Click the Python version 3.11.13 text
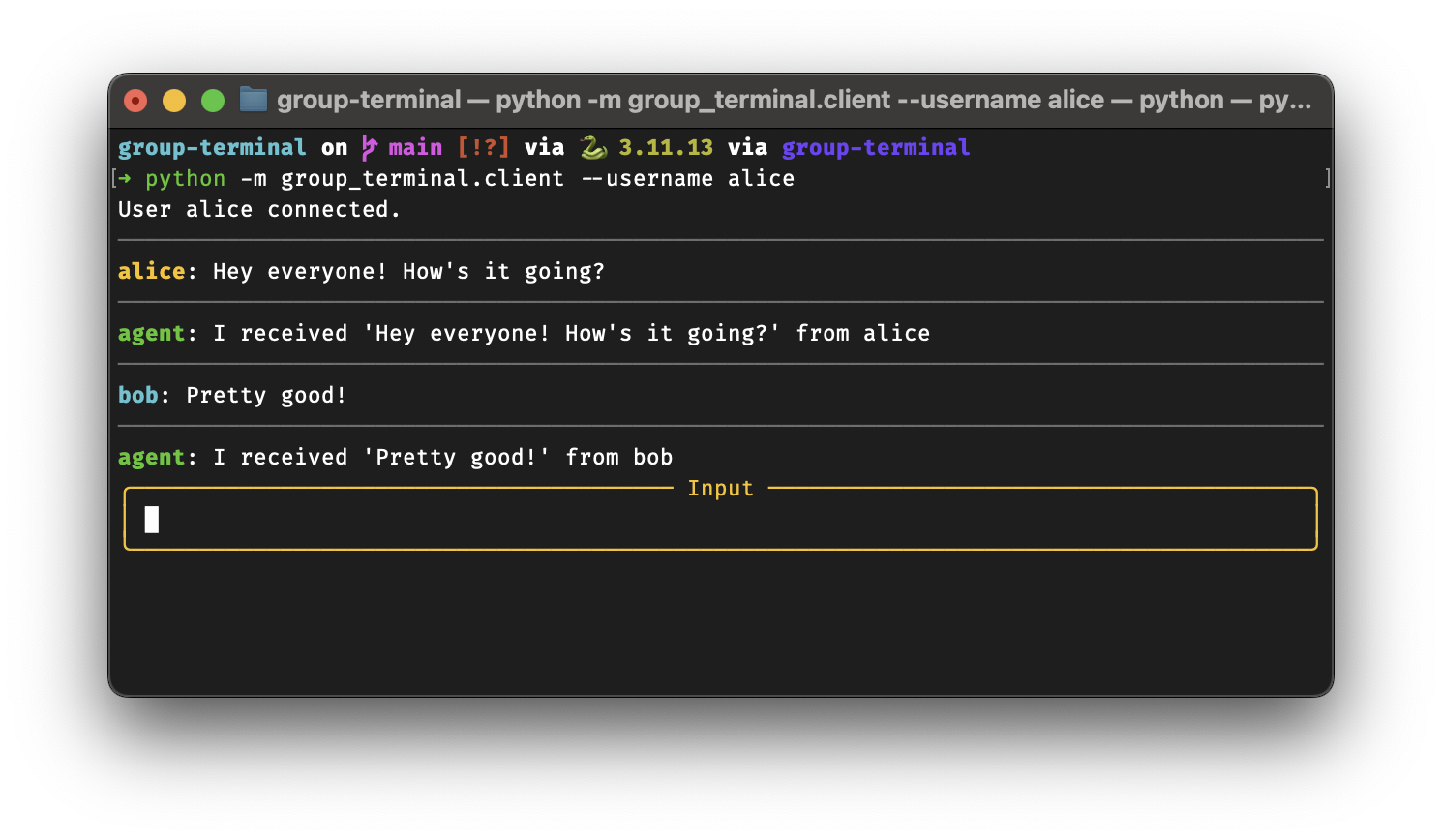This screenshot has width=1442, height=840. pos(666,147)
